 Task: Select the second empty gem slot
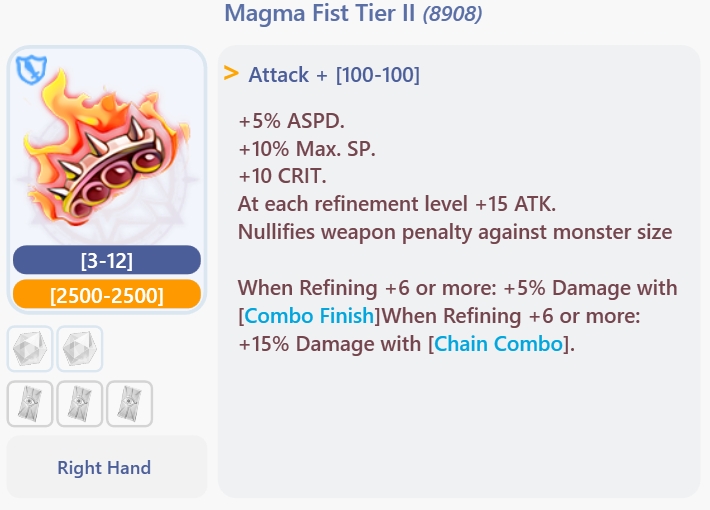click(80, 349)
